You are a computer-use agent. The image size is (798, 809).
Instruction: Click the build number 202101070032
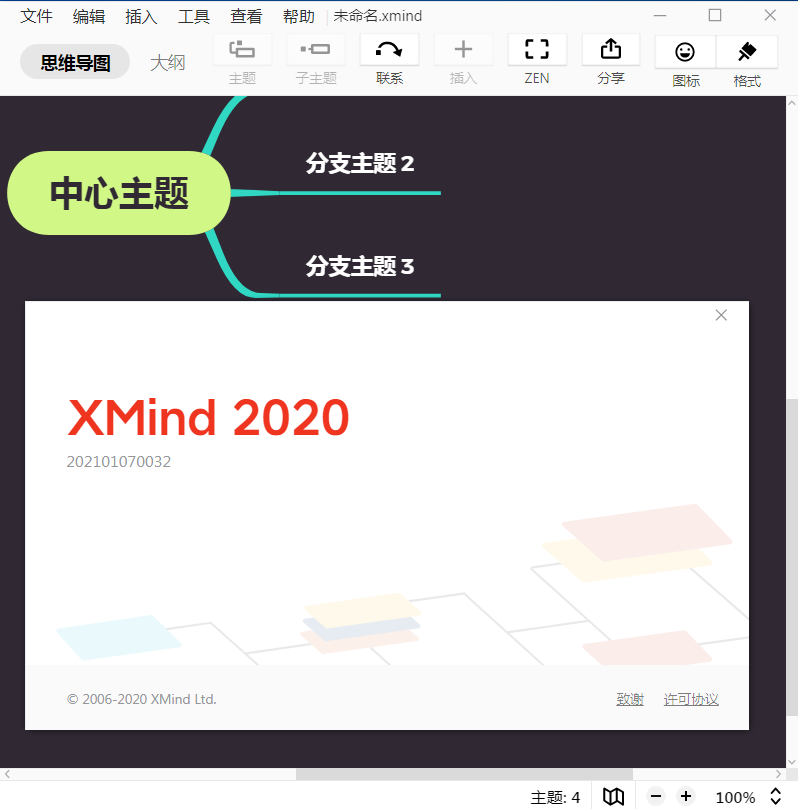click(119, 461)
